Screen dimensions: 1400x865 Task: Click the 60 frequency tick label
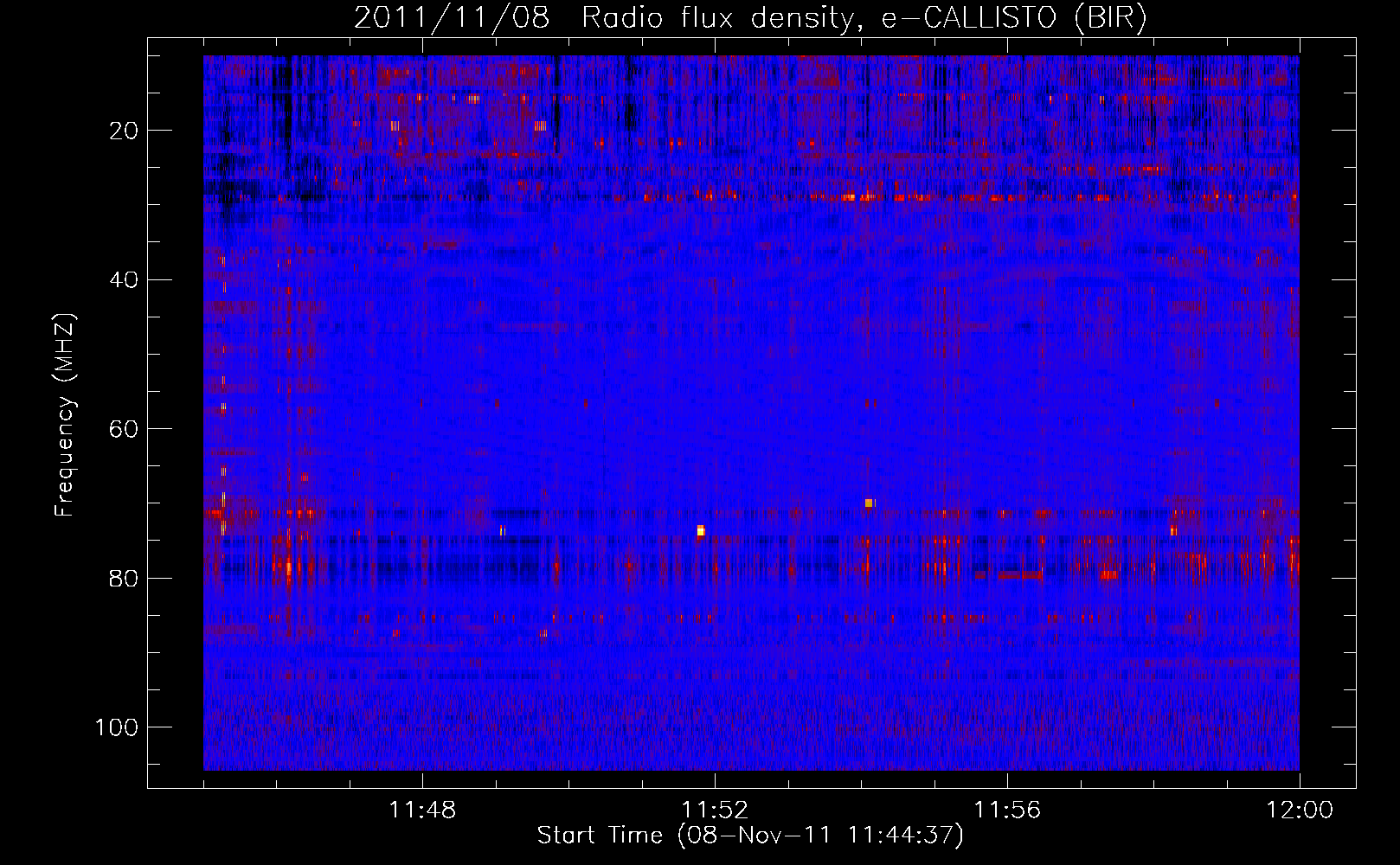point(125,429)
